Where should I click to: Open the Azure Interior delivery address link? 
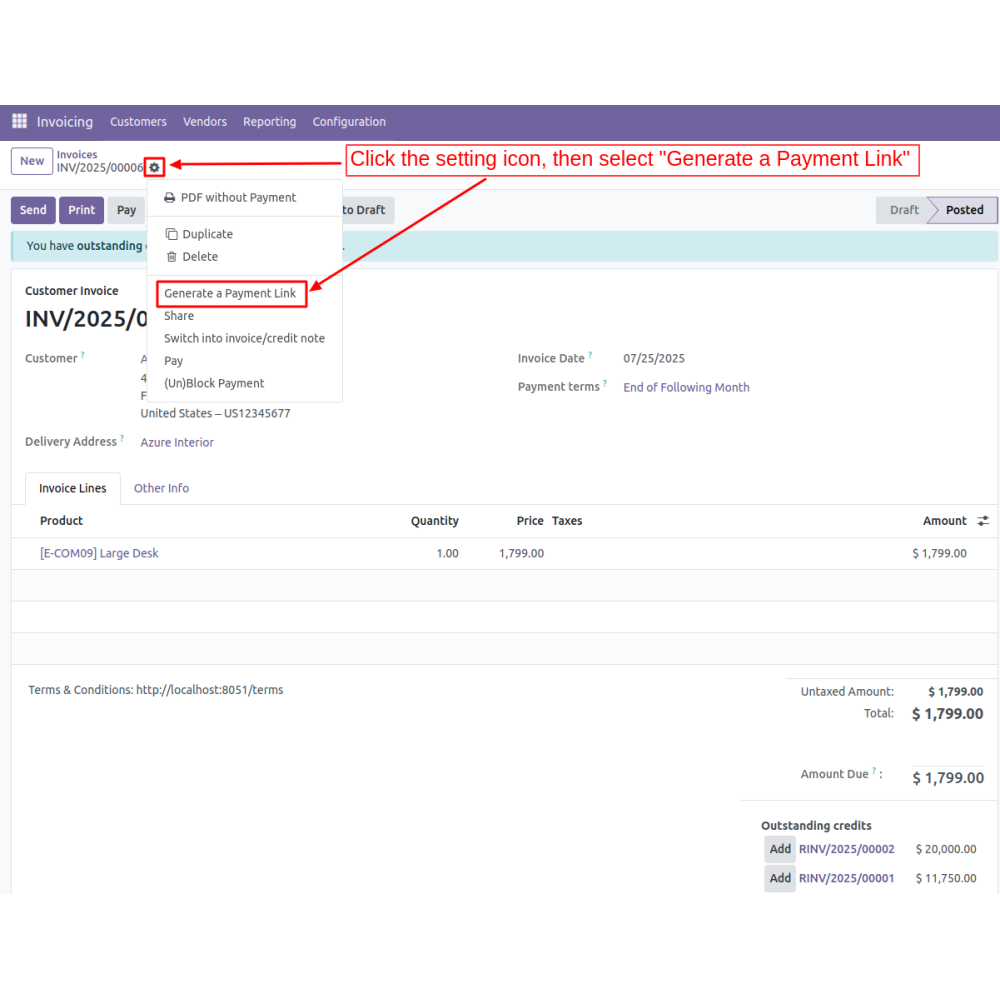177,442
